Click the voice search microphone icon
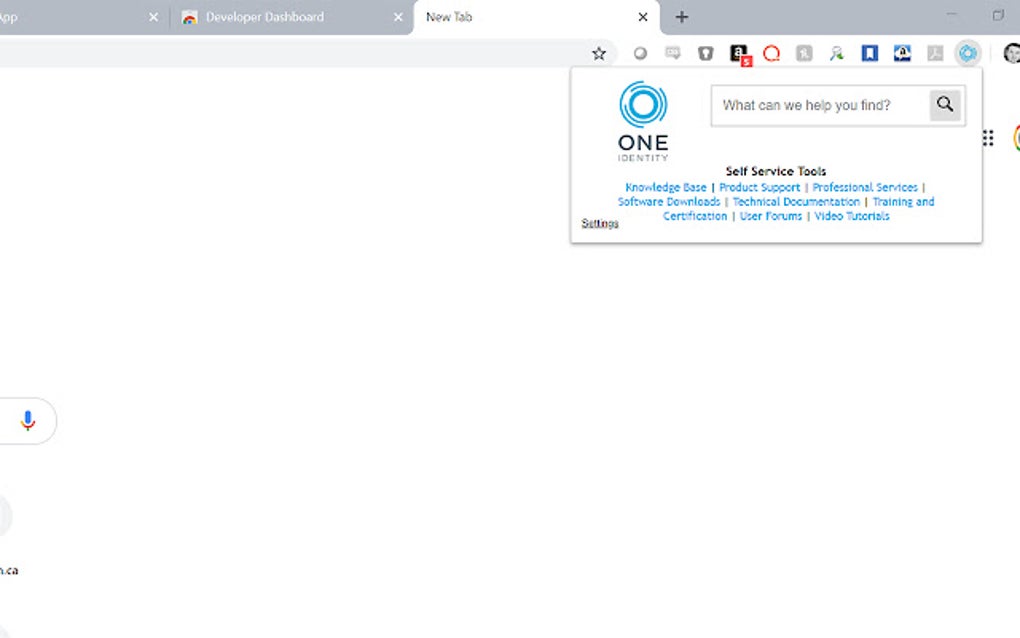Viewport: 1020px width, 638px height. 27,420
